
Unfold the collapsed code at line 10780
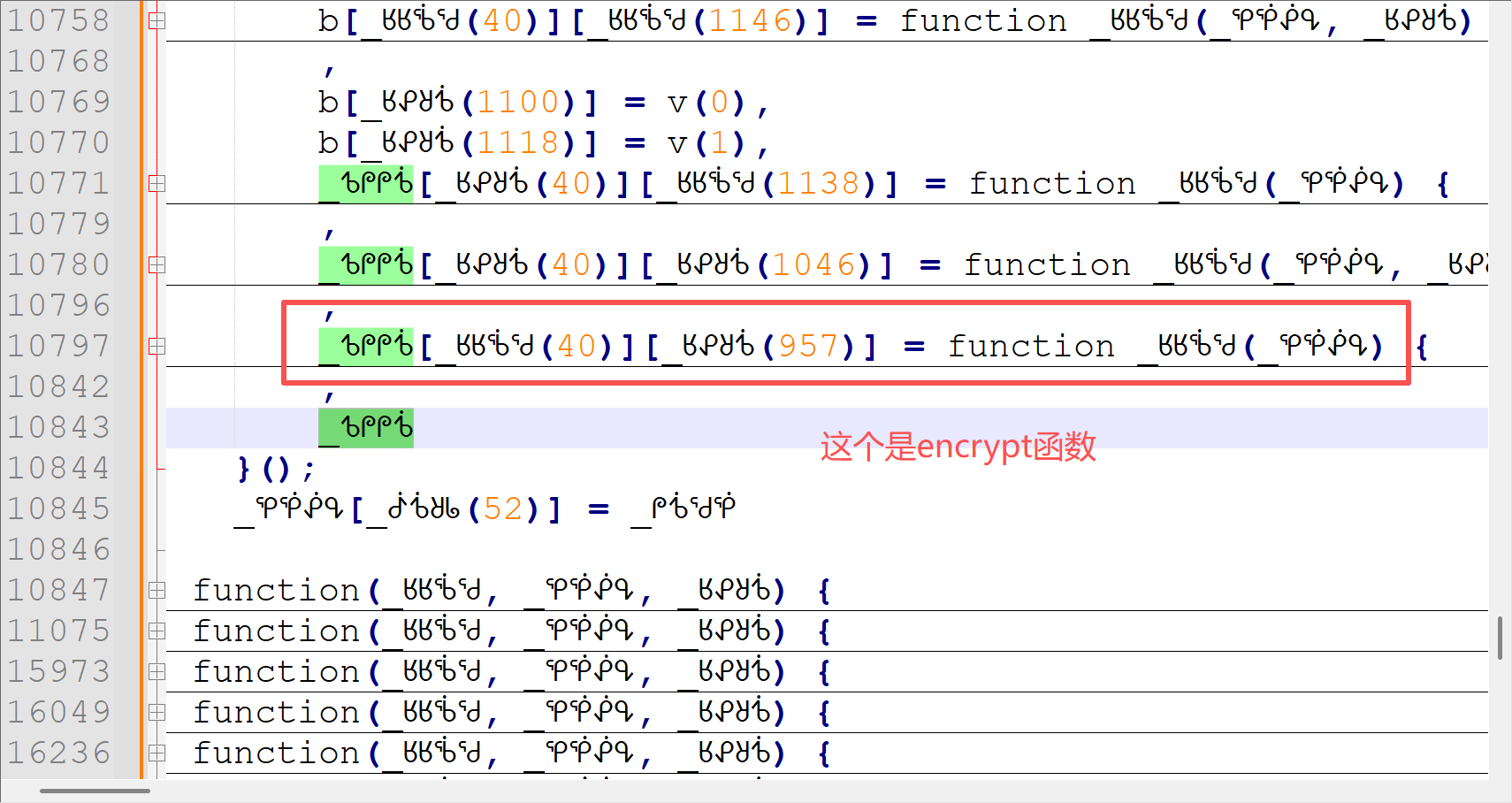click(x=157, y=264)
